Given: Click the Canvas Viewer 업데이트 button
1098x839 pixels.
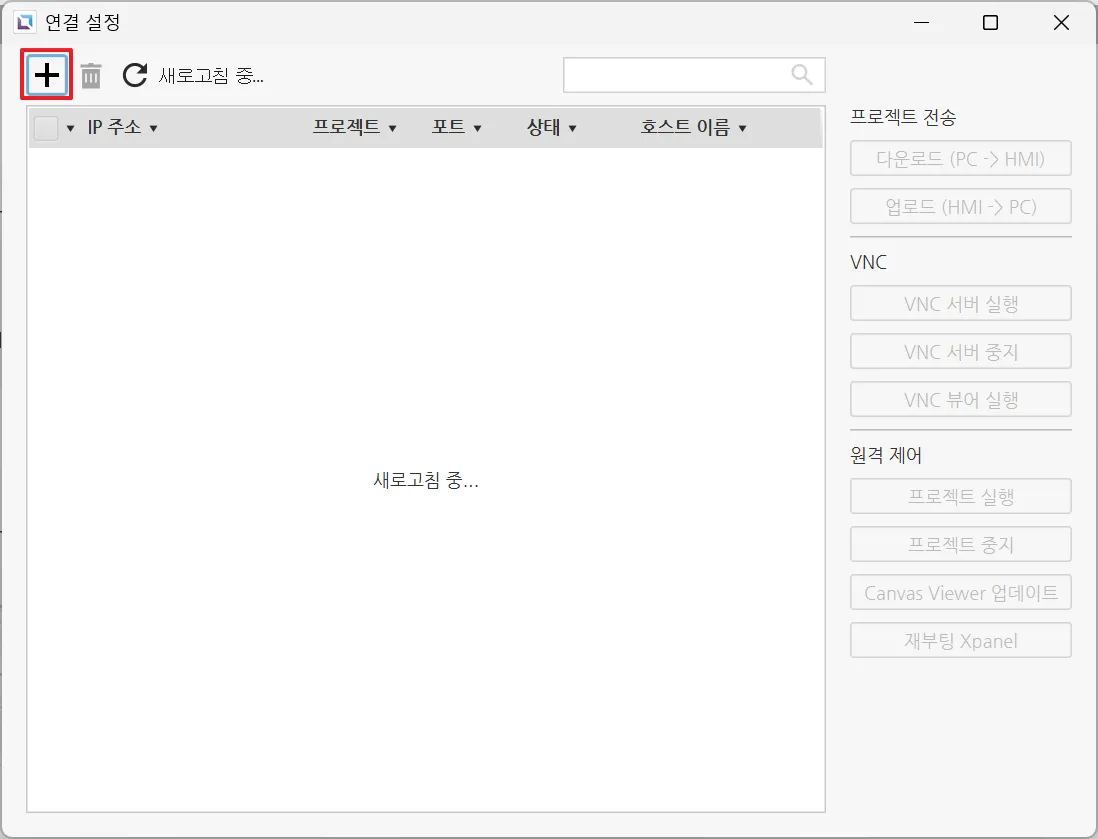Looking at the screenshot, I should click(960, 592).
